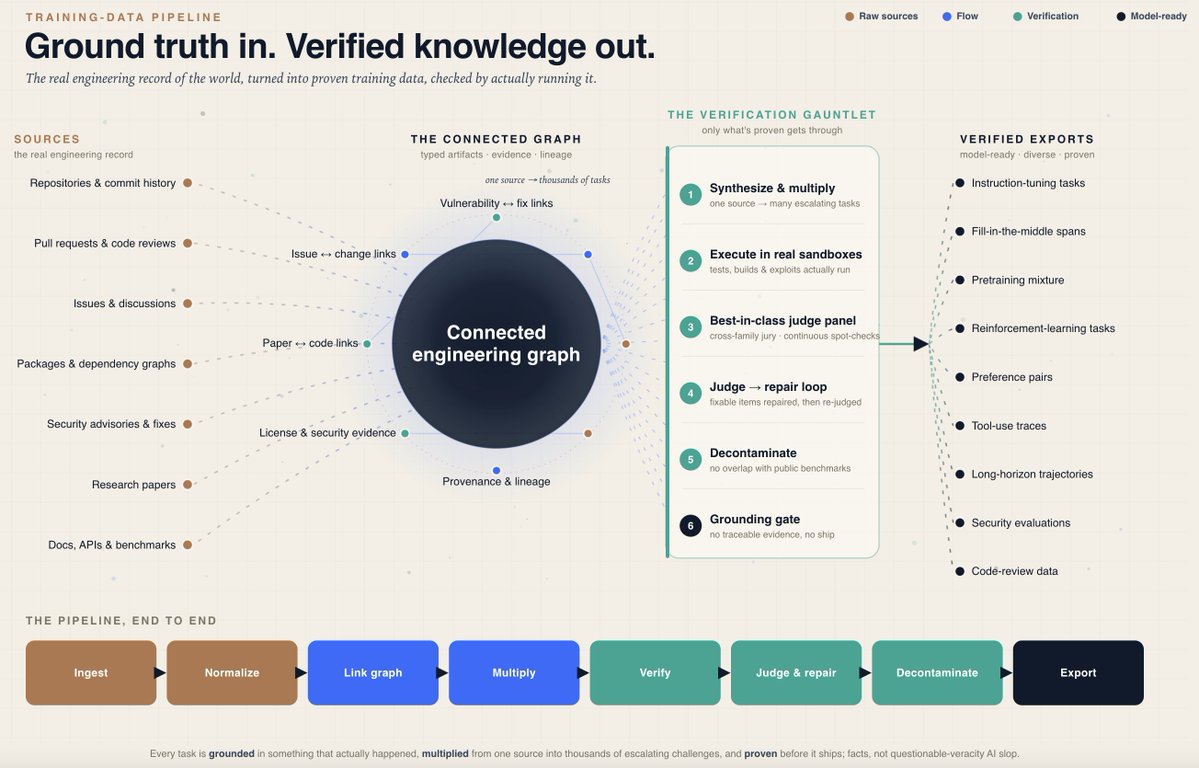Click dot next to Repositories & commit history
This screenshot has width=1199, height=768.
pyautogui.click(x=187, y=183)
